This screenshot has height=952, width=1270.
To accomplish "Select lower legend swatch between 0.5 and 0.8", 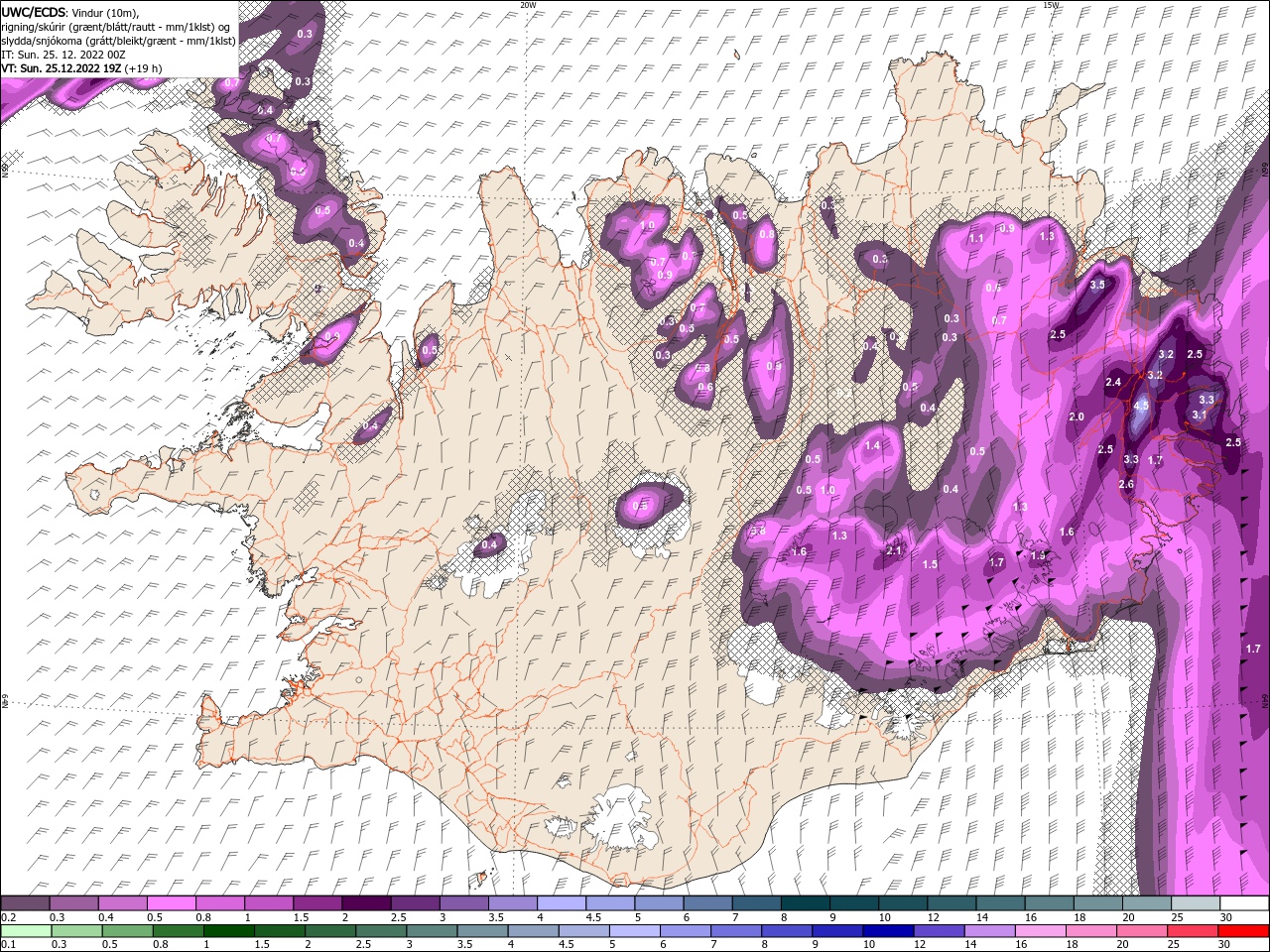I will tap(127, 931).
